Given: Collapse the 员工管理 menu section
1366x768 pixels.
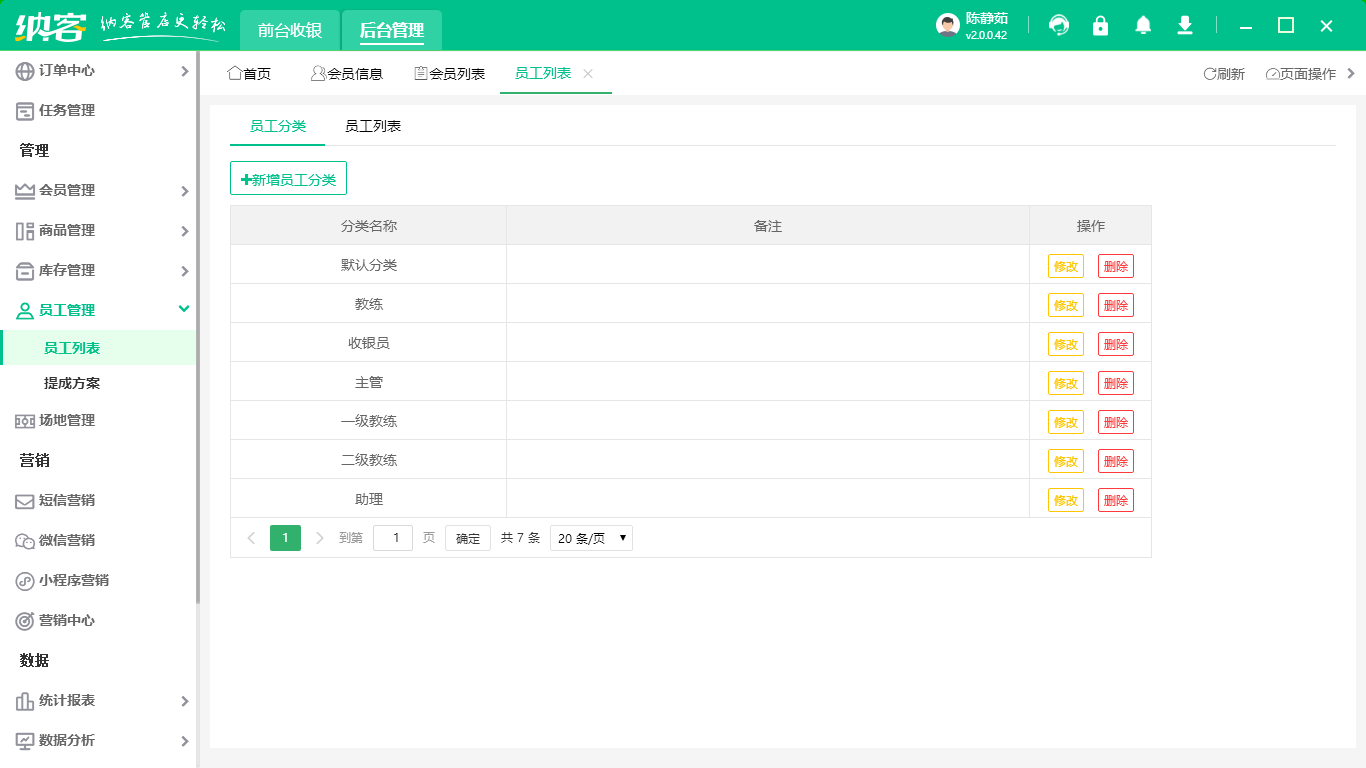Looking at the screenshot, I should tap(183, 310).
